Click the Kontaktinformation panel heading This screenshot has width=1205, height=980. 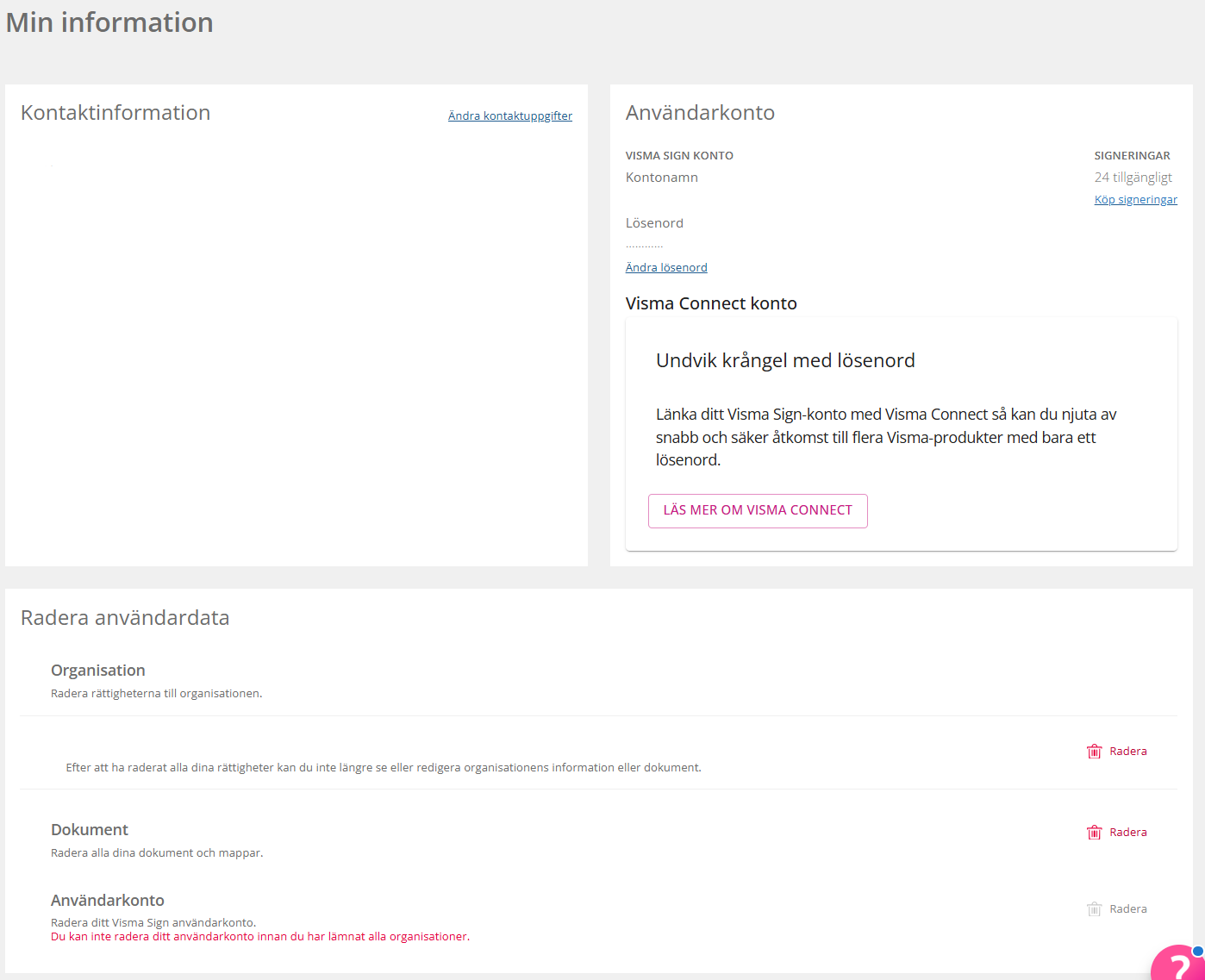click(x=116, y=113)
